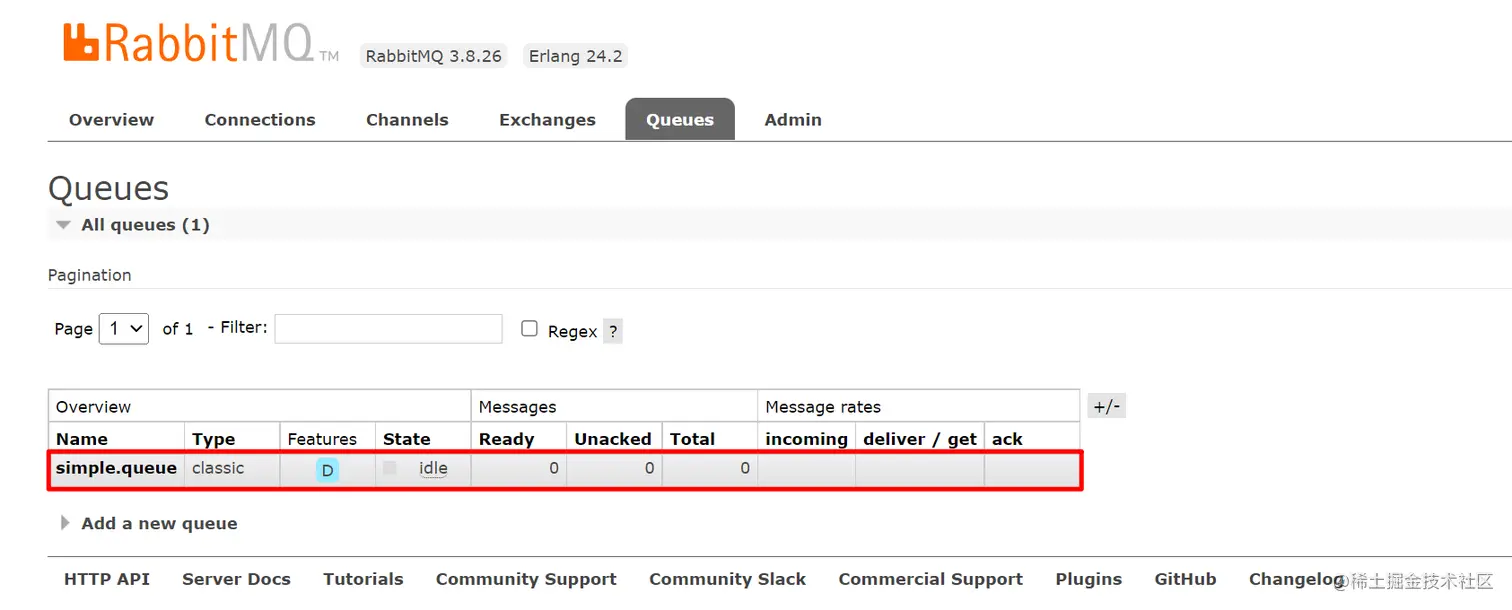The height and width of the screenshot is (610, 1512).
Task: Click the D durable feature badge
Action: click(327, 470)
